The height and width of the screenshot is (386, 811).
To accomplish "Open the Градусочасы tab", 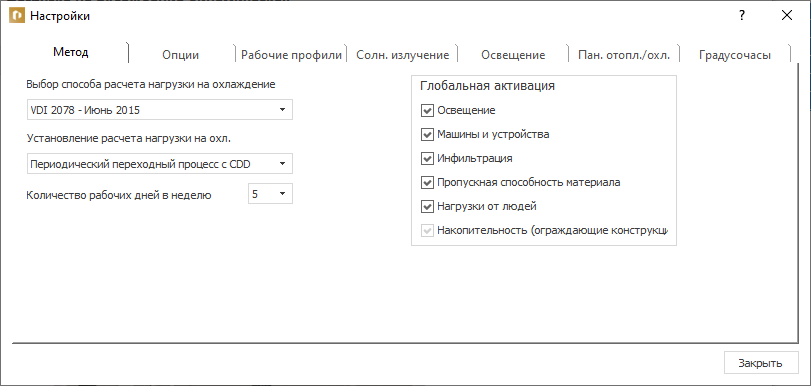I will click(x=735, y=55).
